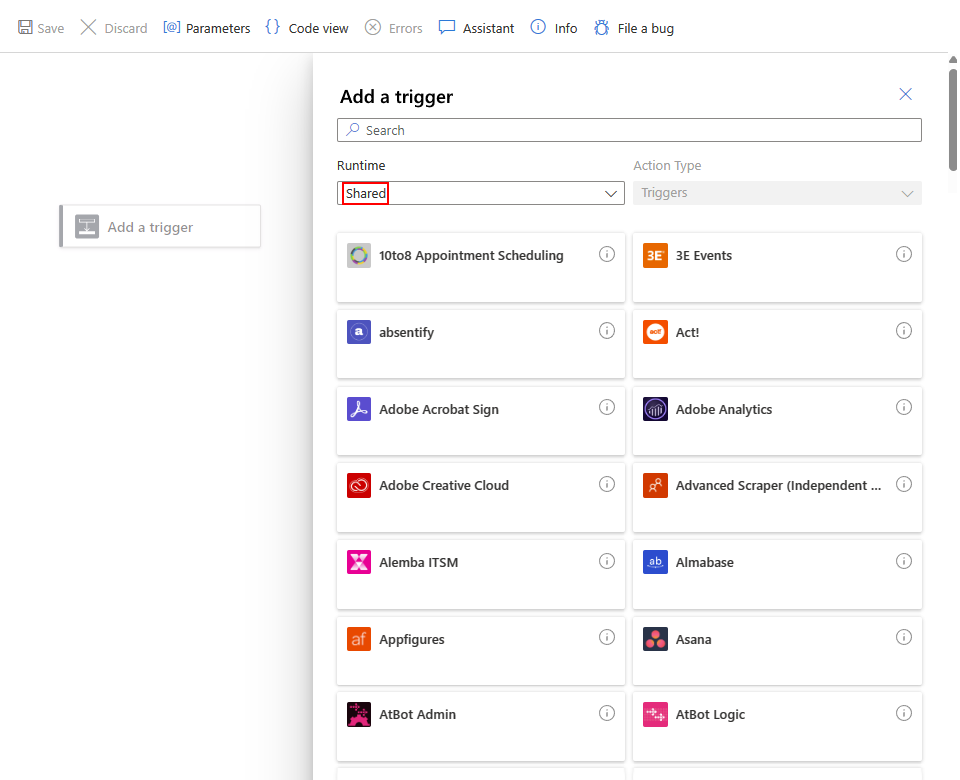Click the 3E Events connector icon

(655, 256)
